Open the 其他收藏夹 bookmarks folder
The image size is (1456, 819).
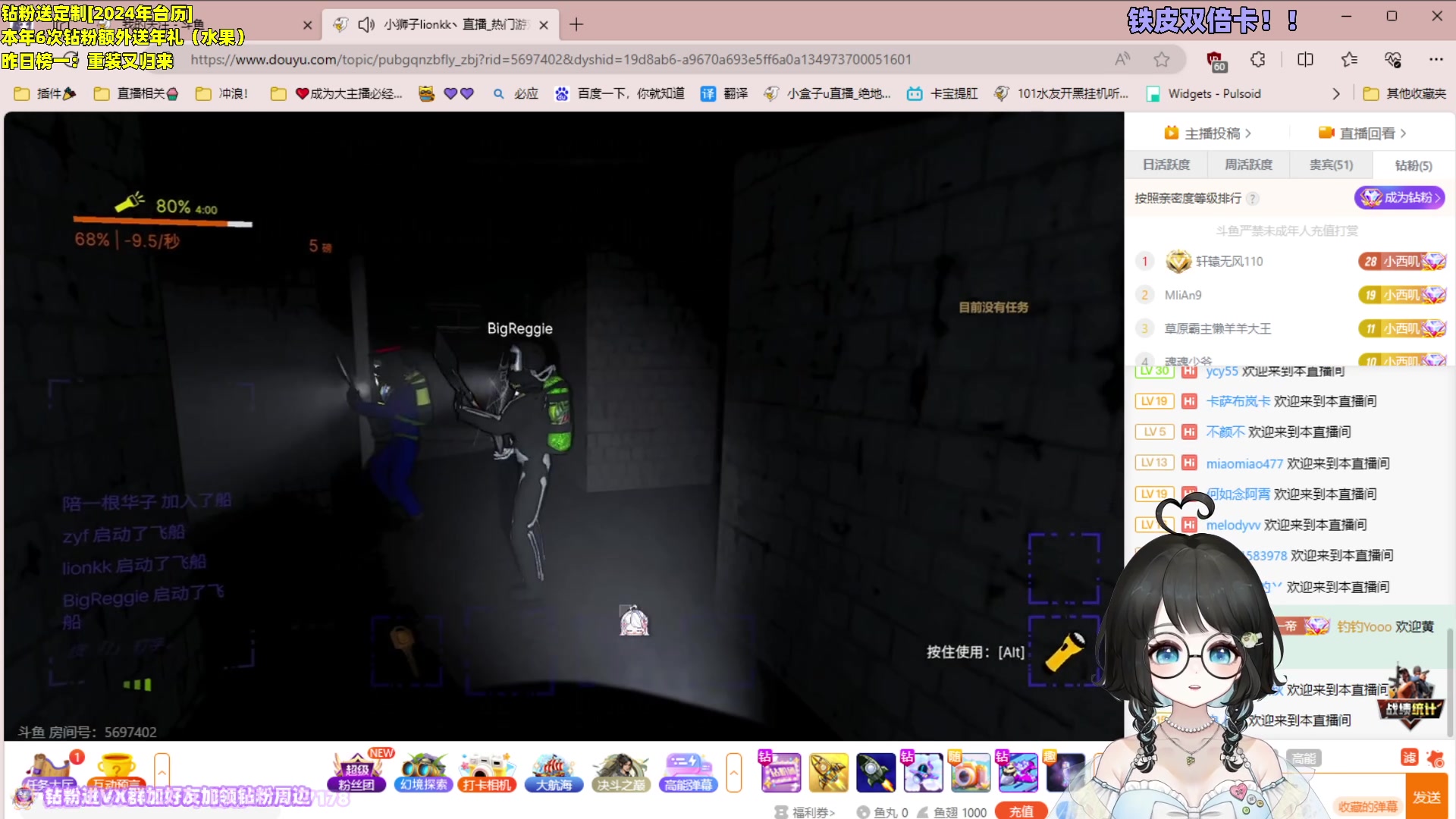pyautogui.click(x=1404, y=93)
